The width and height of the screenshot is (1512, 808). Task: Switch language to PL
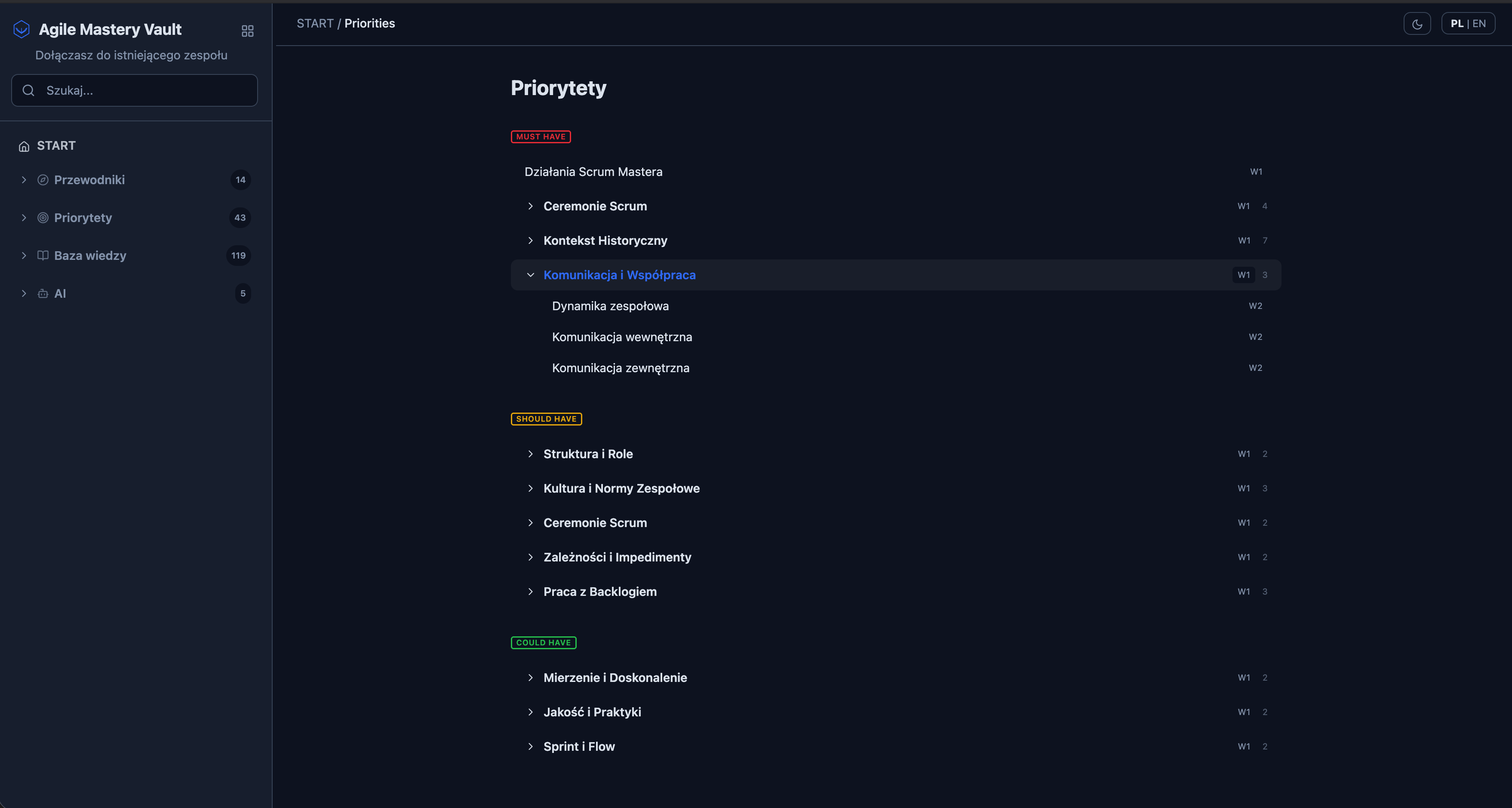pos(1457,24)
